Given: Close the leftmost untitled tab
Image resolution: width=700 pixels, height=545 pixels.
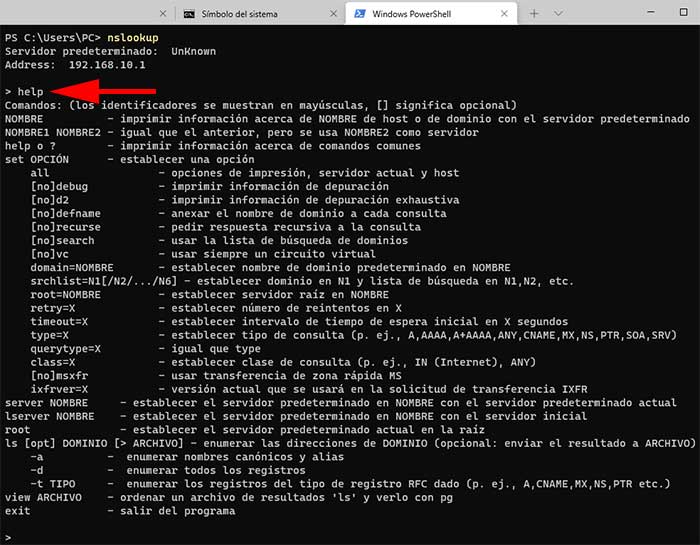Looking at the screenshot, I should [163, 14].
